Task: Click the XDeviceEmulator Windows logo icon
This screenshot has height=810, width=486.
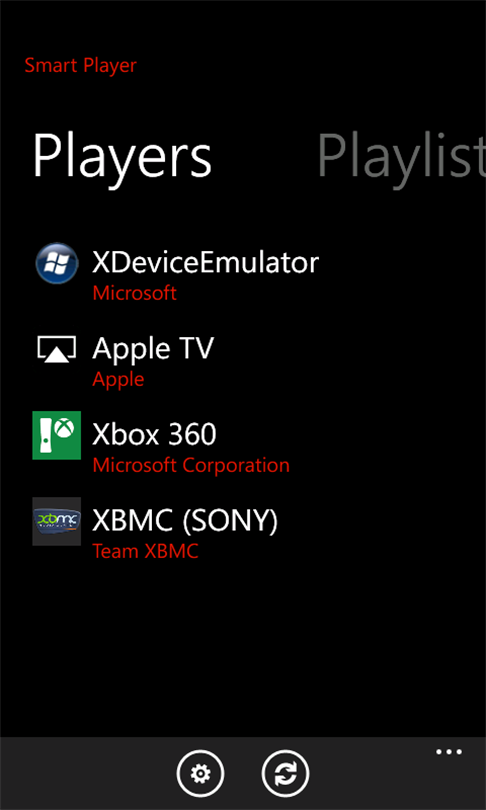Action: 57,263
